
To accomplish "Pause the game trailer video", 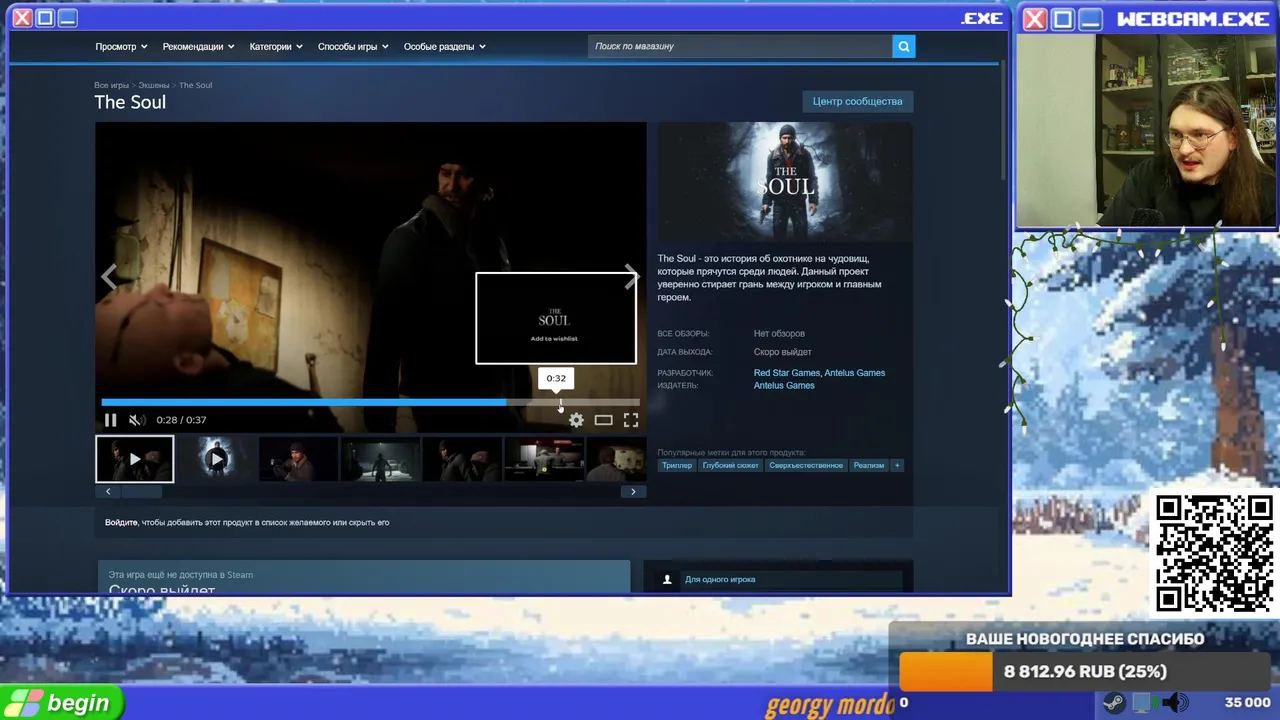I will tap(110, 420).
